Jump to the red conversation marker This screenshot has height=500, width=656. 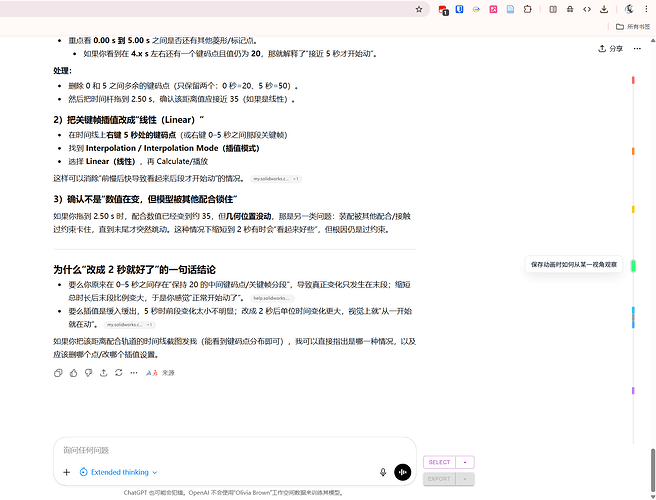tap(633, 80)
